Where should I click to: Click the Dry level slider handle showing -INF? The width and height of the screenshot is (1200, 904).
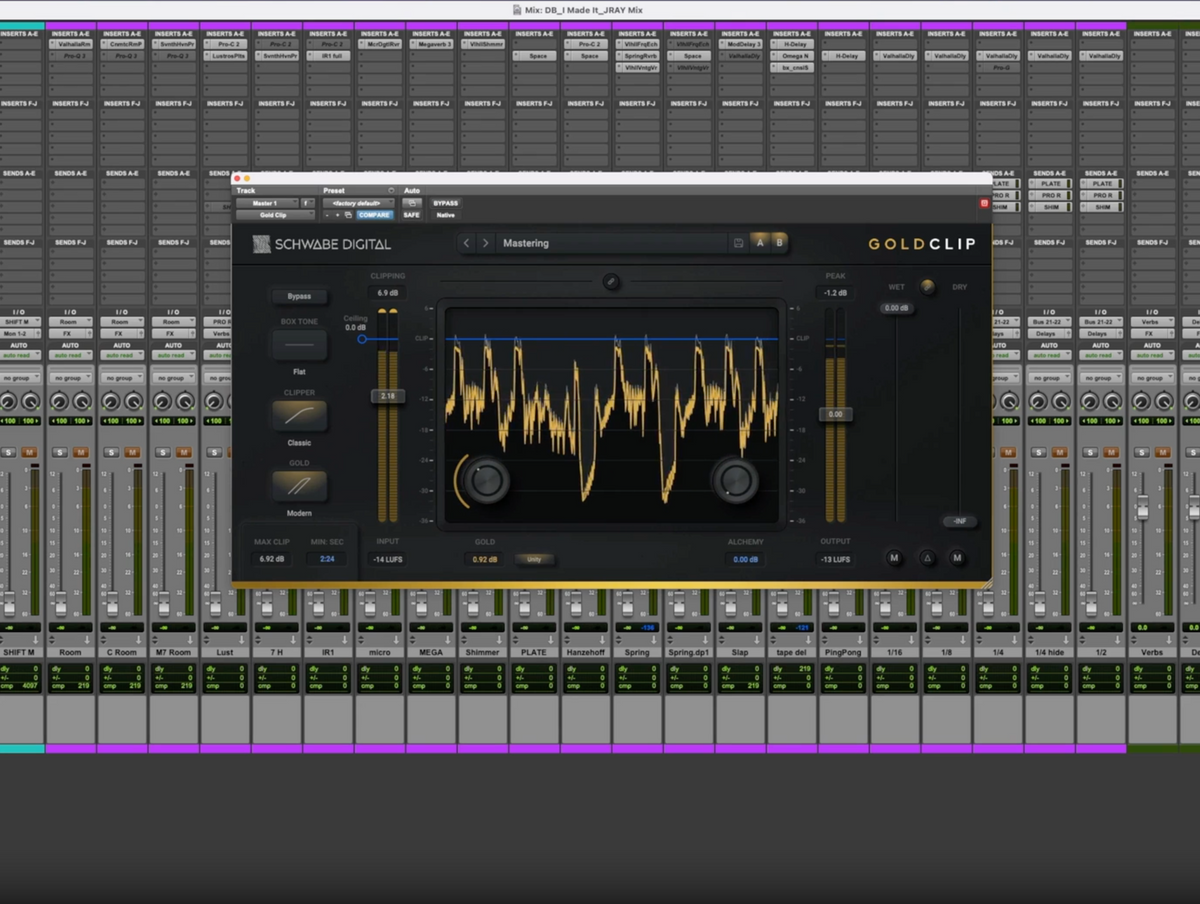[x=959, y=522]
